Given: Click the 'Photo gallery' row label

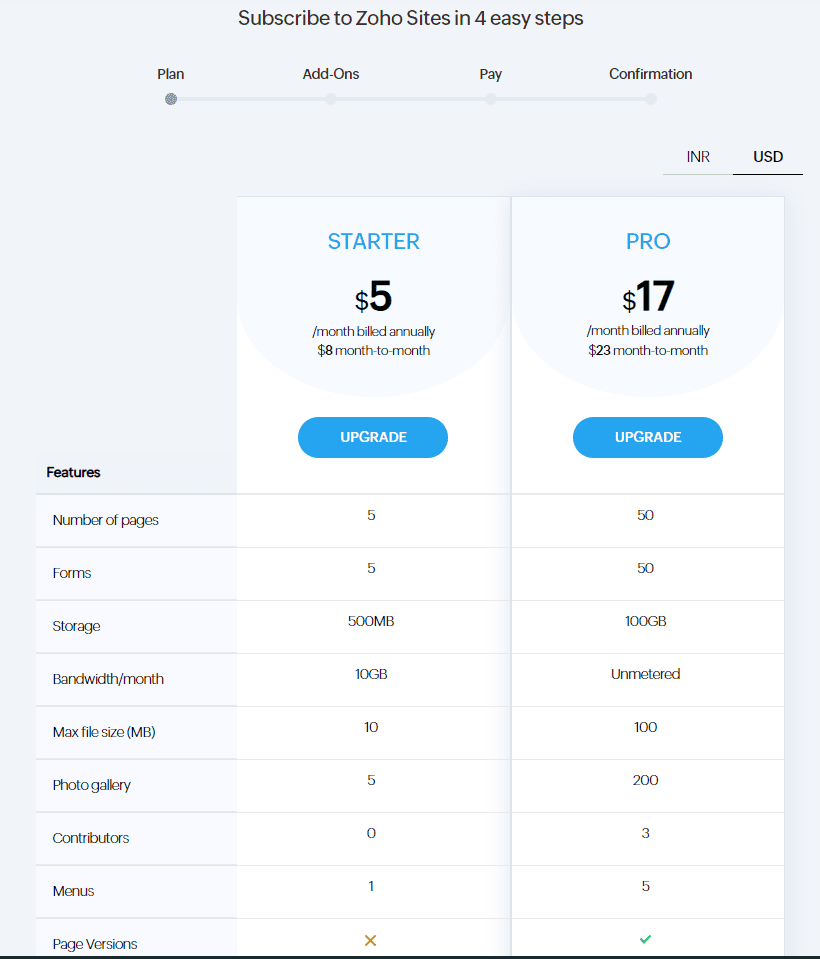Looking at the screenshot, I should (x=92, y=785).
